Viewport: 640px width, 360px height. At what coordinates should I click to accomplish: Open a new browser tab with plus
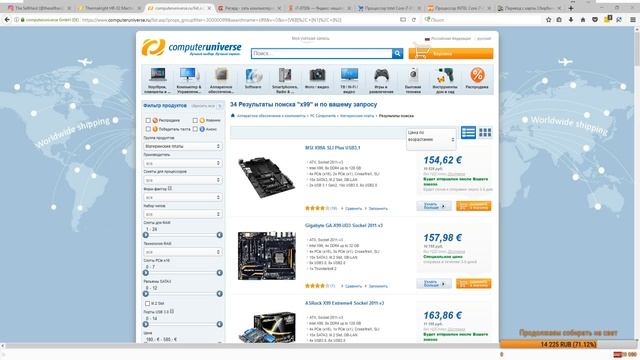pyautogui.click(x=571, y=8)
